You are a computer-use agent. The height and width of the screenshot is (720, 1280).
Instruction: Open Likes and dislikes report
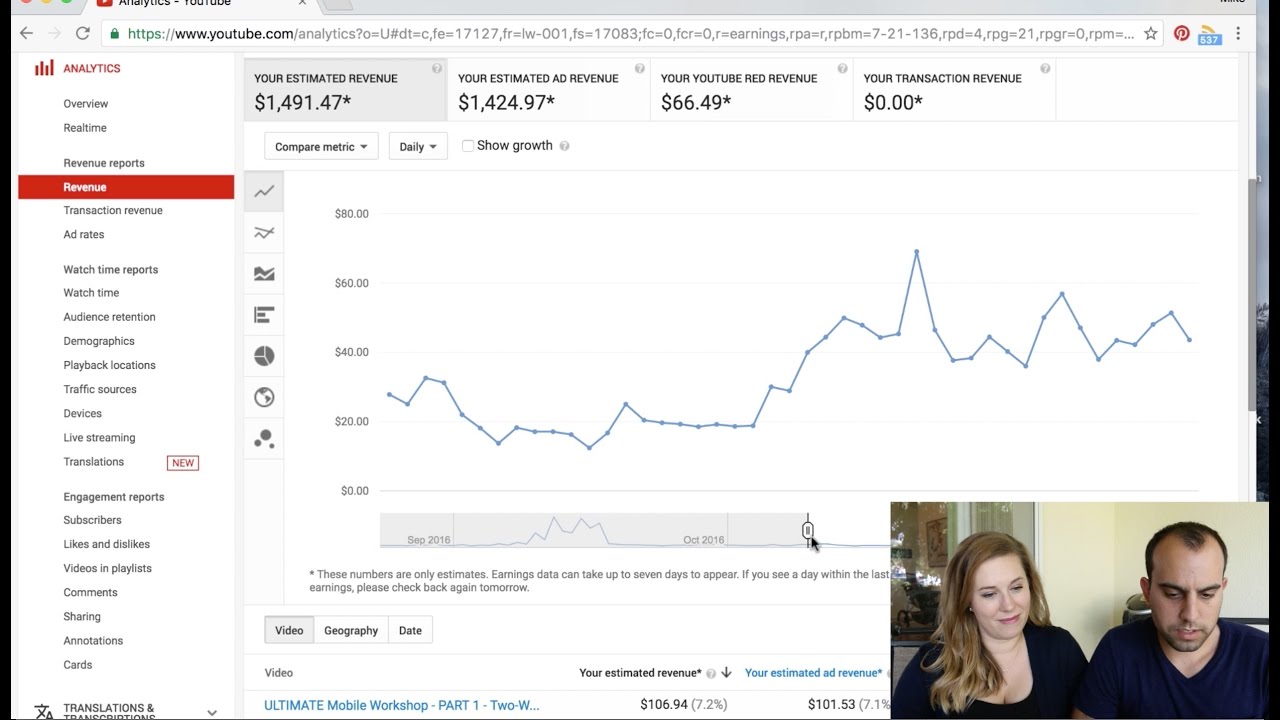107,544
